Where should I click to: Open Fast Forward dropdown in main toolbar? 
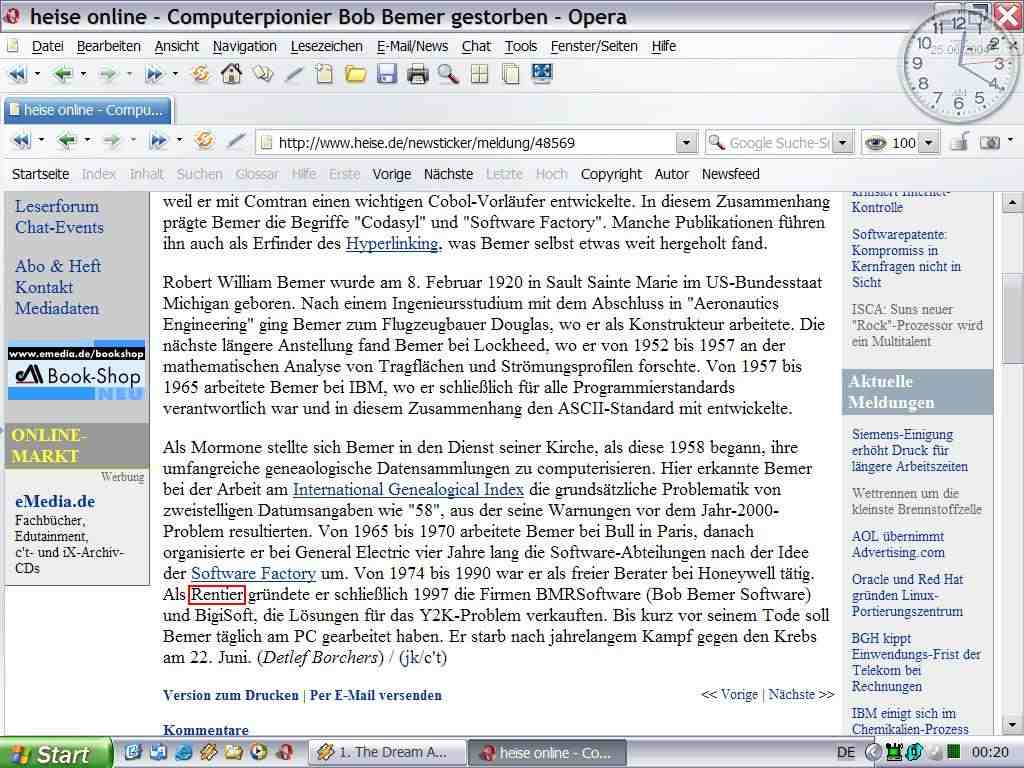point(175,74)
